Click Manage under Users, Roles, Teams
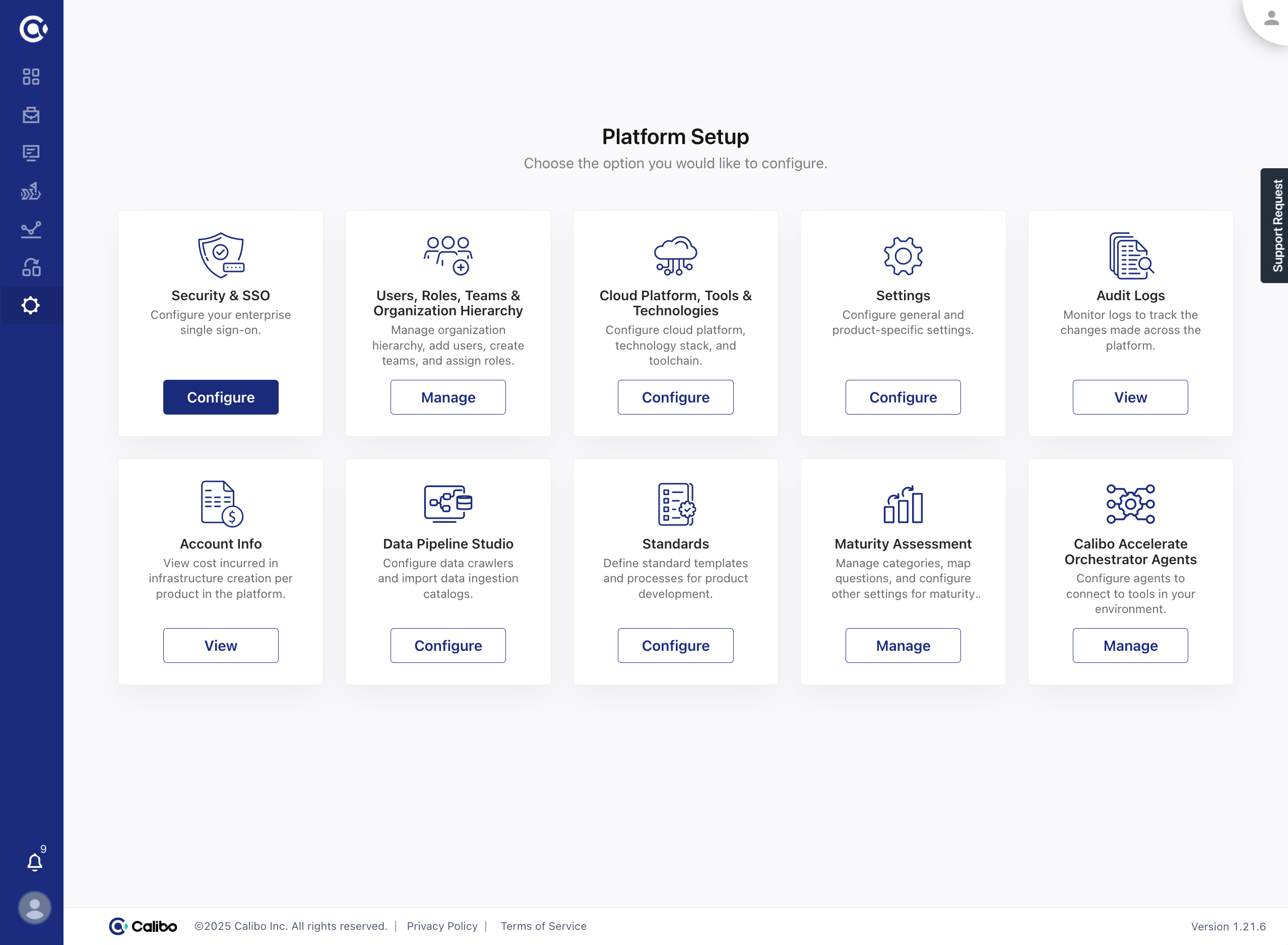1288x945 pixels. (x=447, y=397)
